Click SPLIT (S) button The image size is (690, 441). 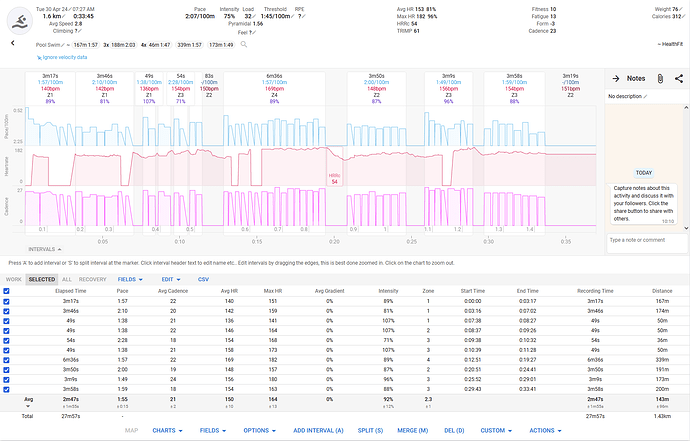click(370, 430)
